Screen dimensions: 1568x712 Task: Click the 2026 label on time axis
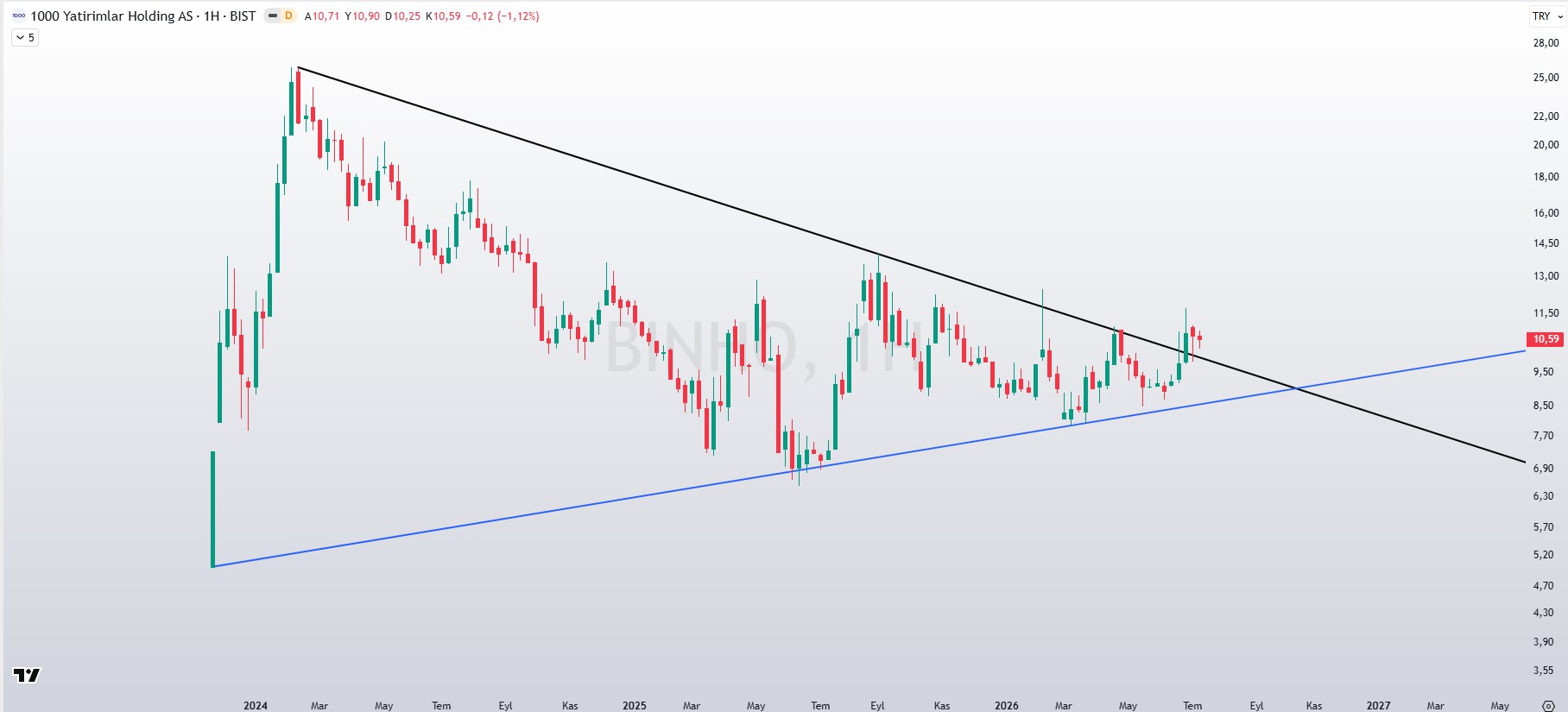(1007, 706)
